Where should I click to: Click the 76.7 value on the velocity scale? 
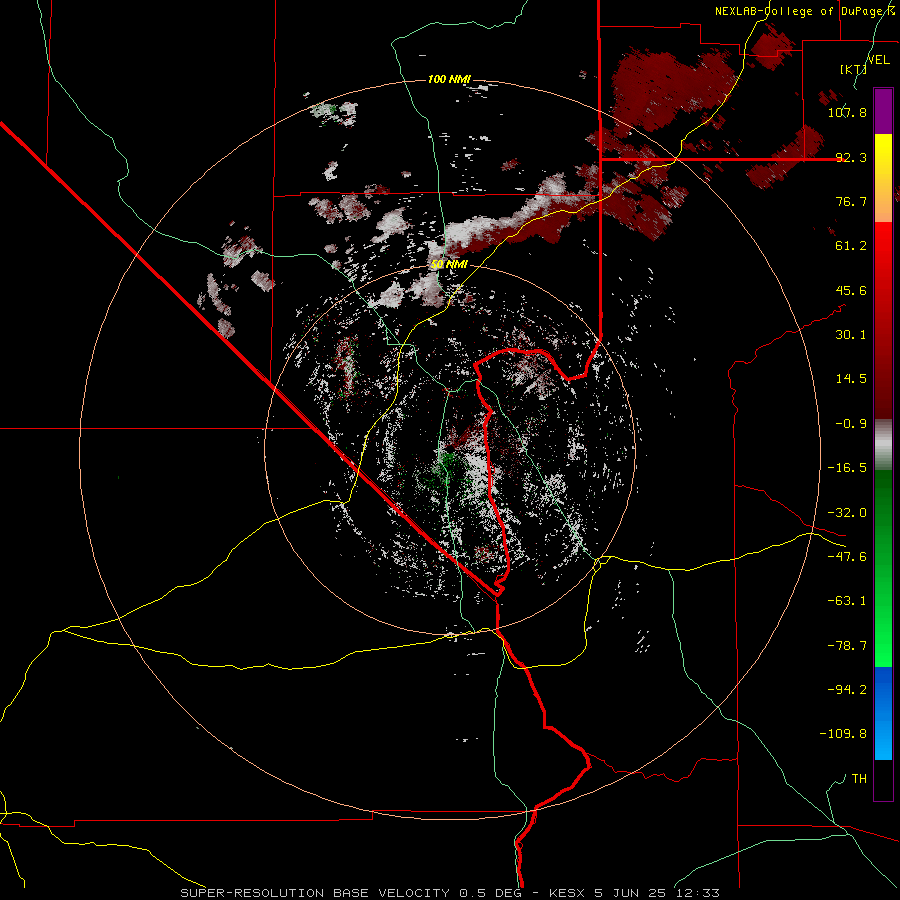(851, 201)
